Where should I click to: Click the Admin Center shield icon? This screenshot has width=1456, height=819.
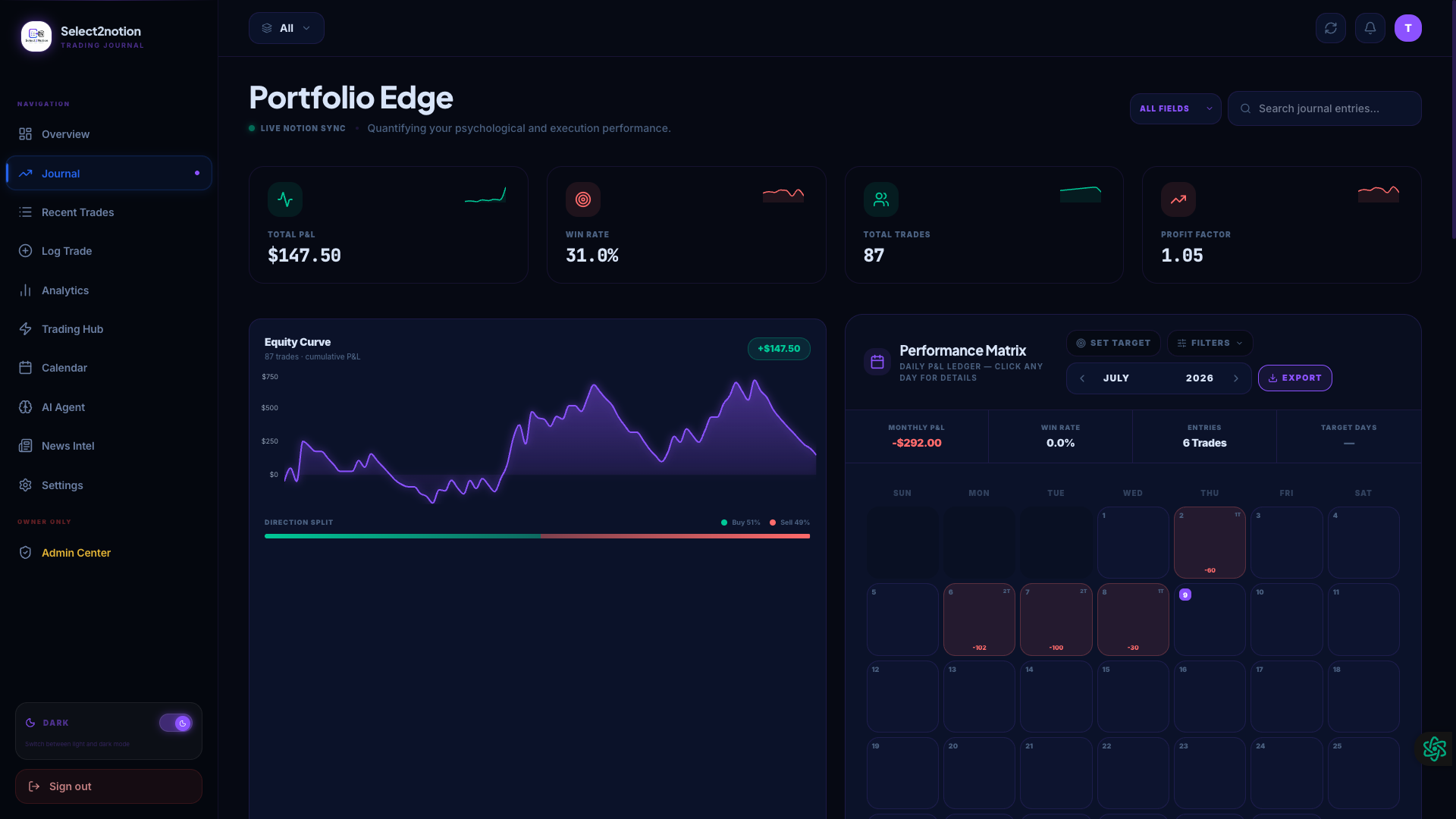click(x=25, y=553)
